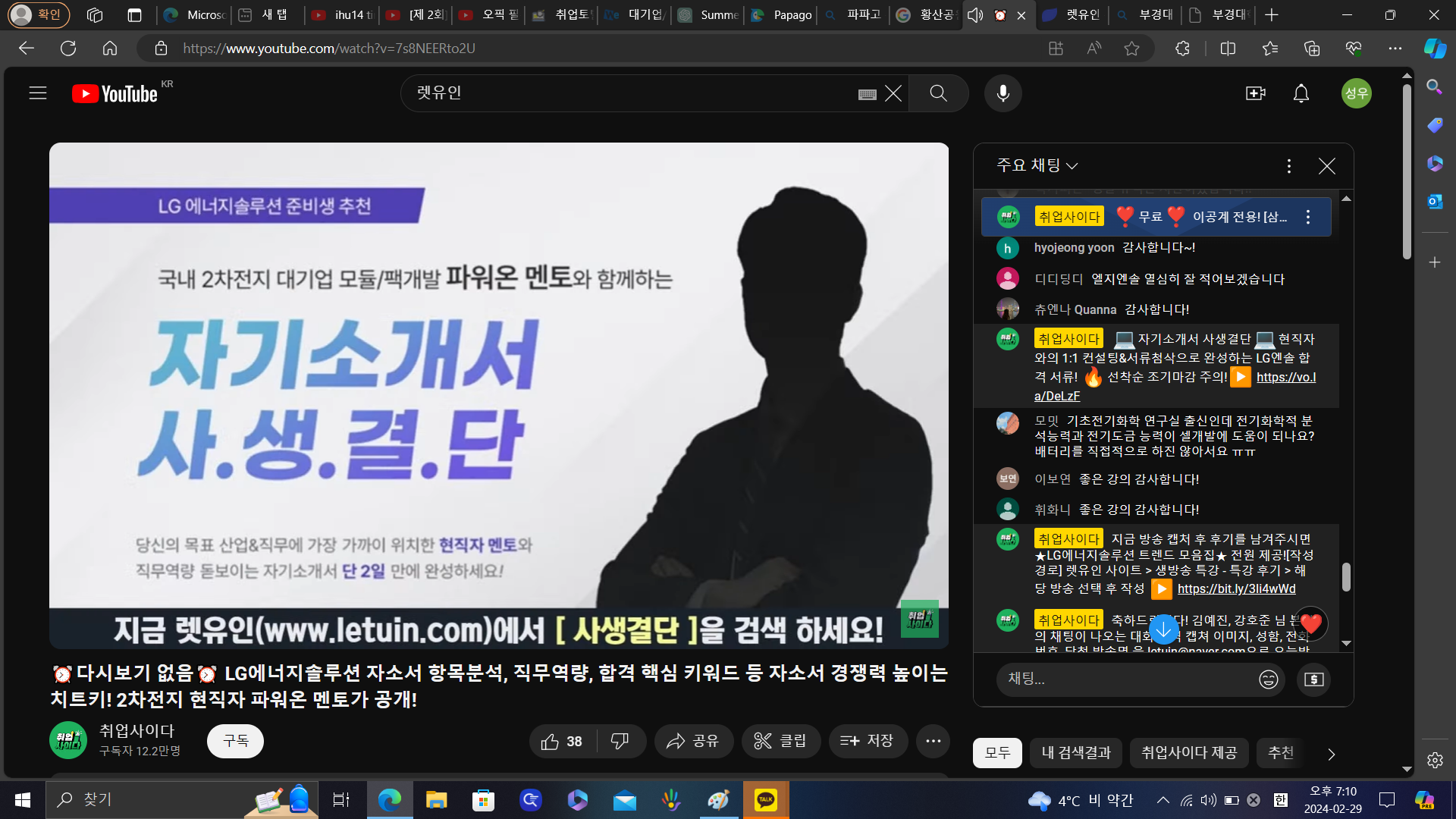Click the browser address bar URL
The image size is (1456, 819).
point(329,49)
